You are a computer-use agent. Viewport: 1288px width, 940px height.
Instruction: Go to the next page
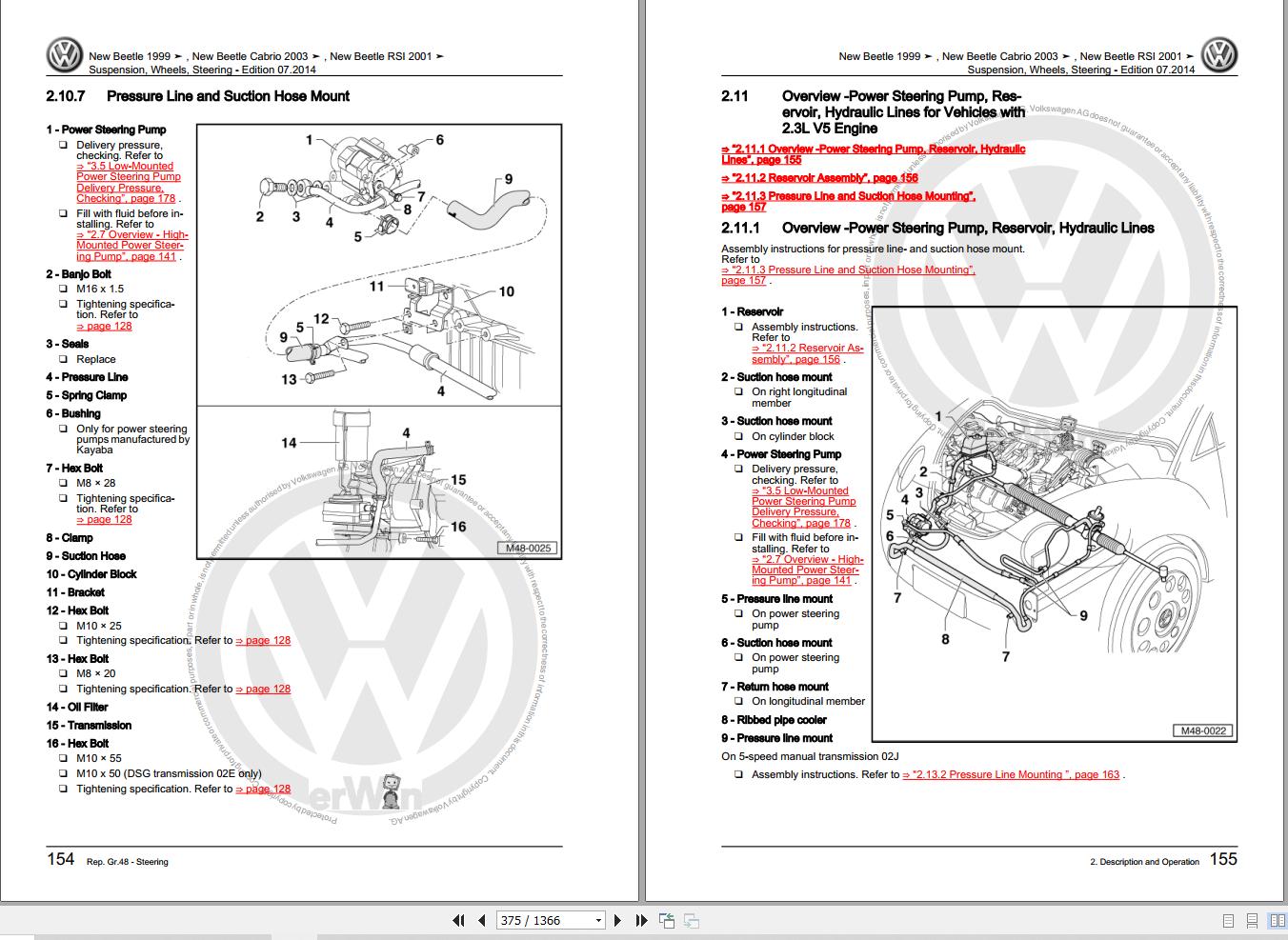[617, 920]
